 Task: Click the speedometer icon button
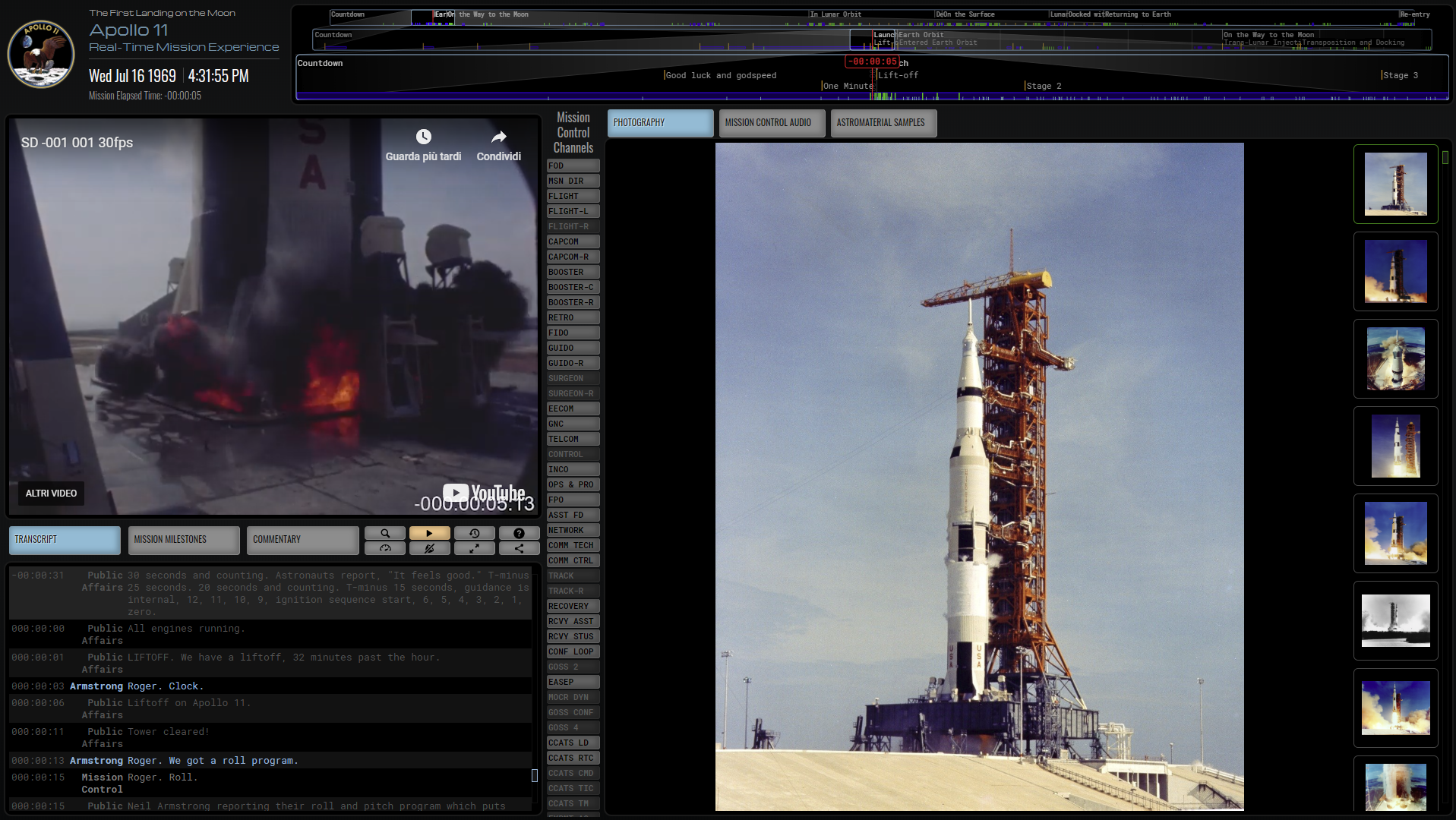coord(384,548)
